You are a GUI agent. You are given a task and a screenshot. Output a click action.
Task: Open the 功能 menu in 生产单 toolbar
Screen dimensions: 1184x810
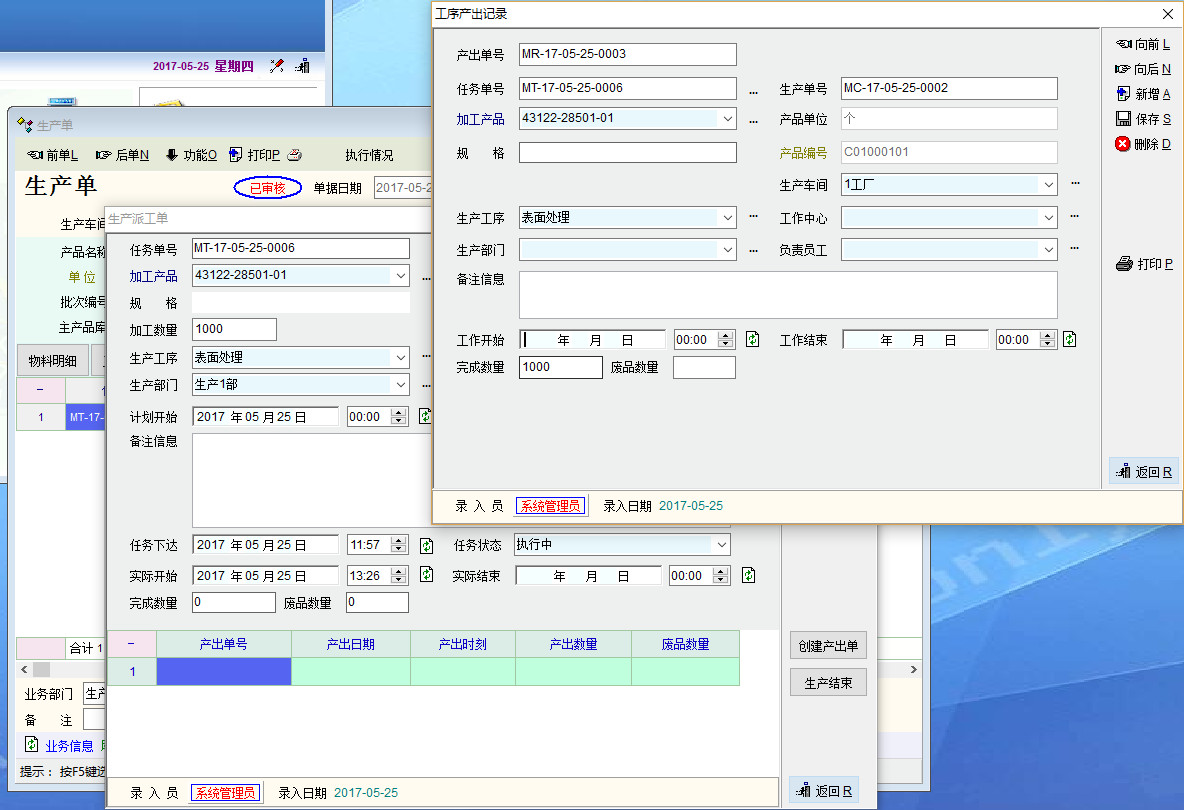pos(191,155)
